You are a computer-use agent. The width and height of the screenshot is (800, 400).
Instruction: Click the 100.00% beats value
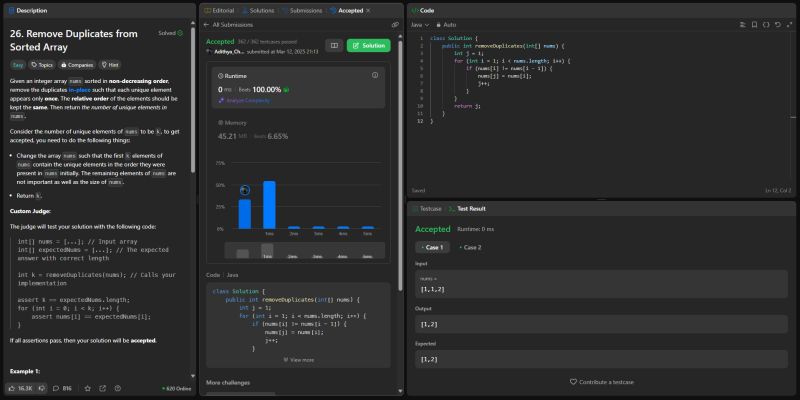(x=266, y=89)
